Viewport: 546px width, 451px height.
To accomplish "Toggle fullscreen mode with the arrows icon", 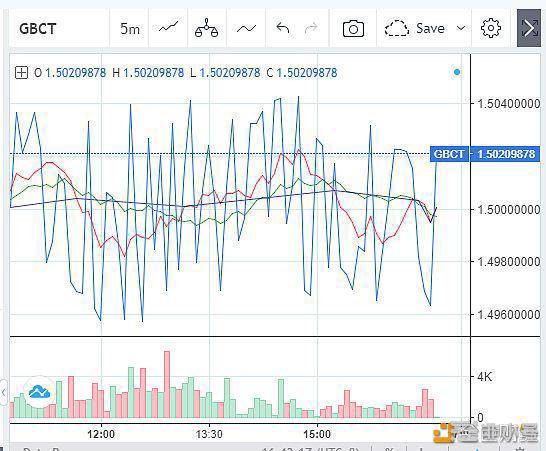I will [x=529, y=28].
